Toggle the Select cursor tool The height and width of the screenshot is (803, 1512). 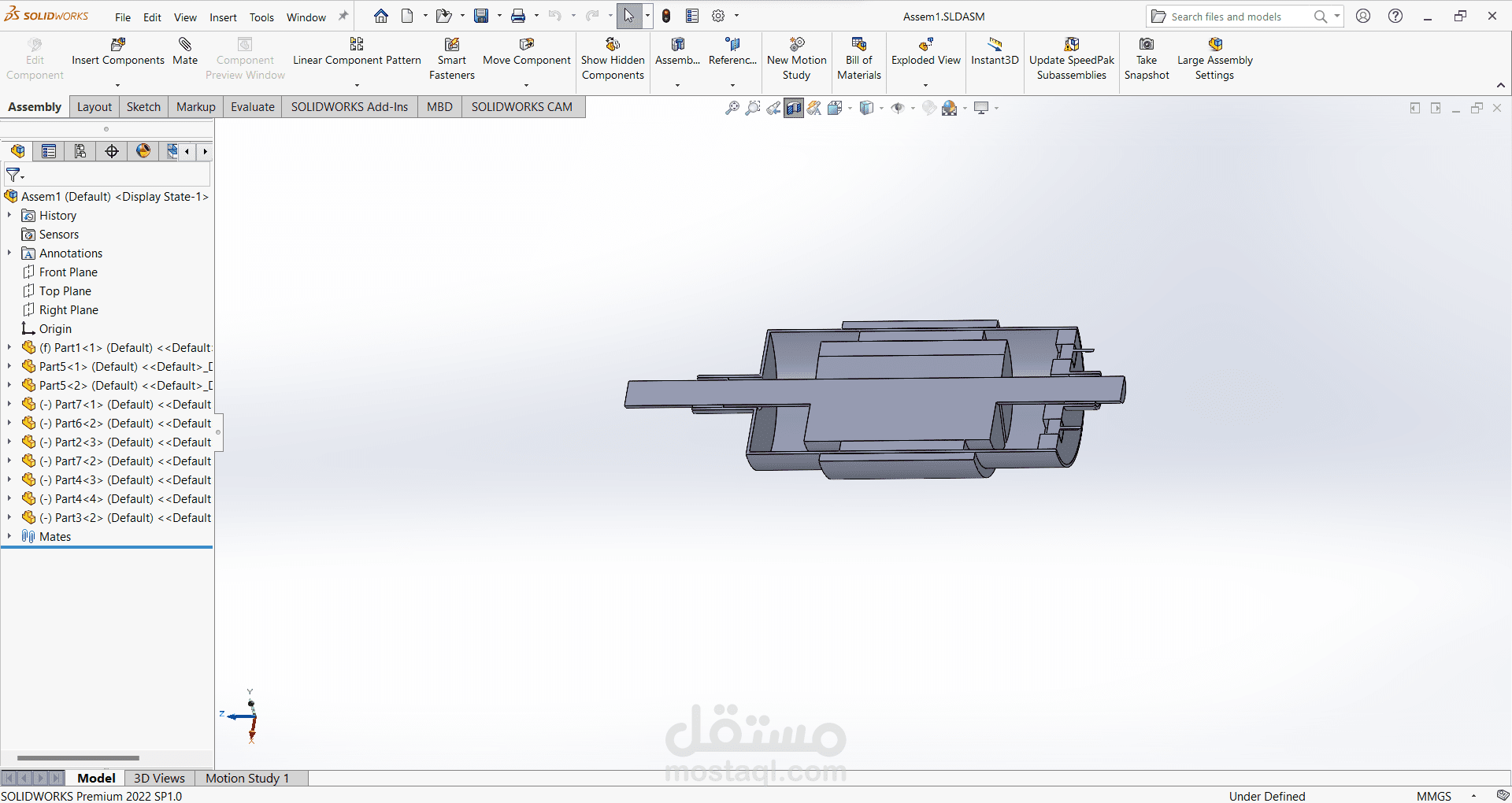point(628,16)
